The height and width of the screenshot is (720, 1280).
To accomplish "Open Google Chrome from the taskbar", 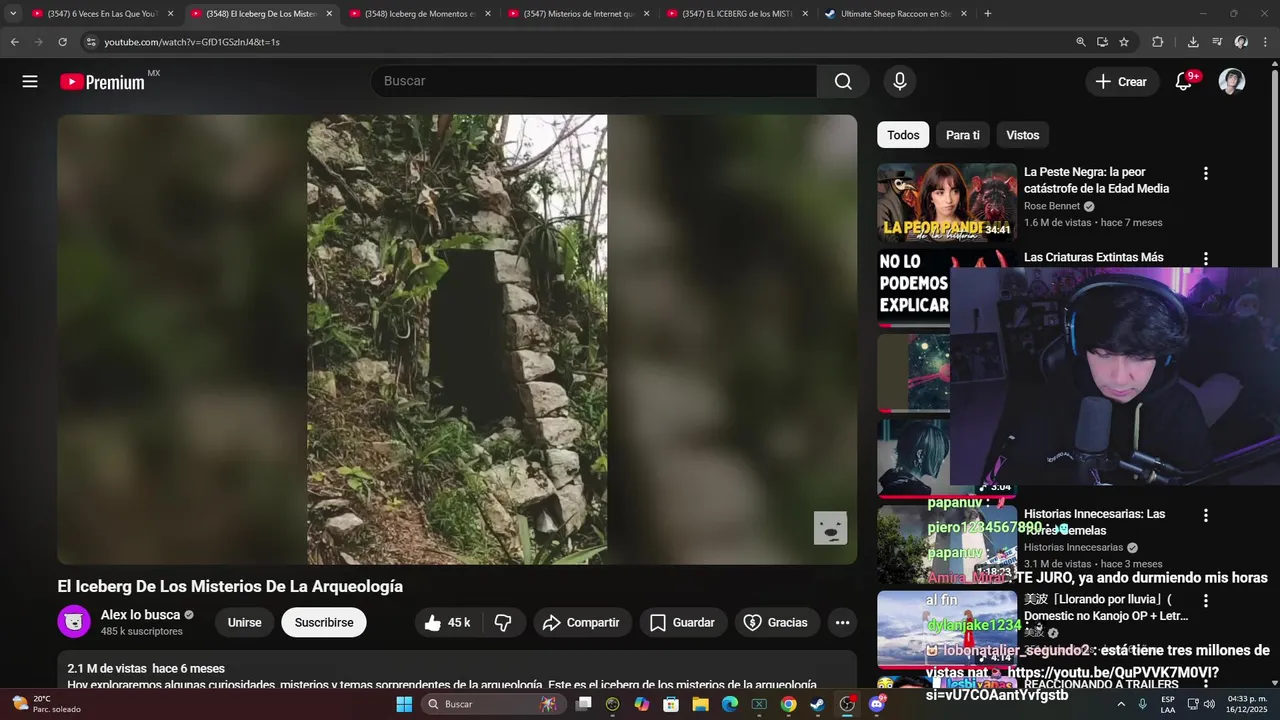I will point(788,704).
